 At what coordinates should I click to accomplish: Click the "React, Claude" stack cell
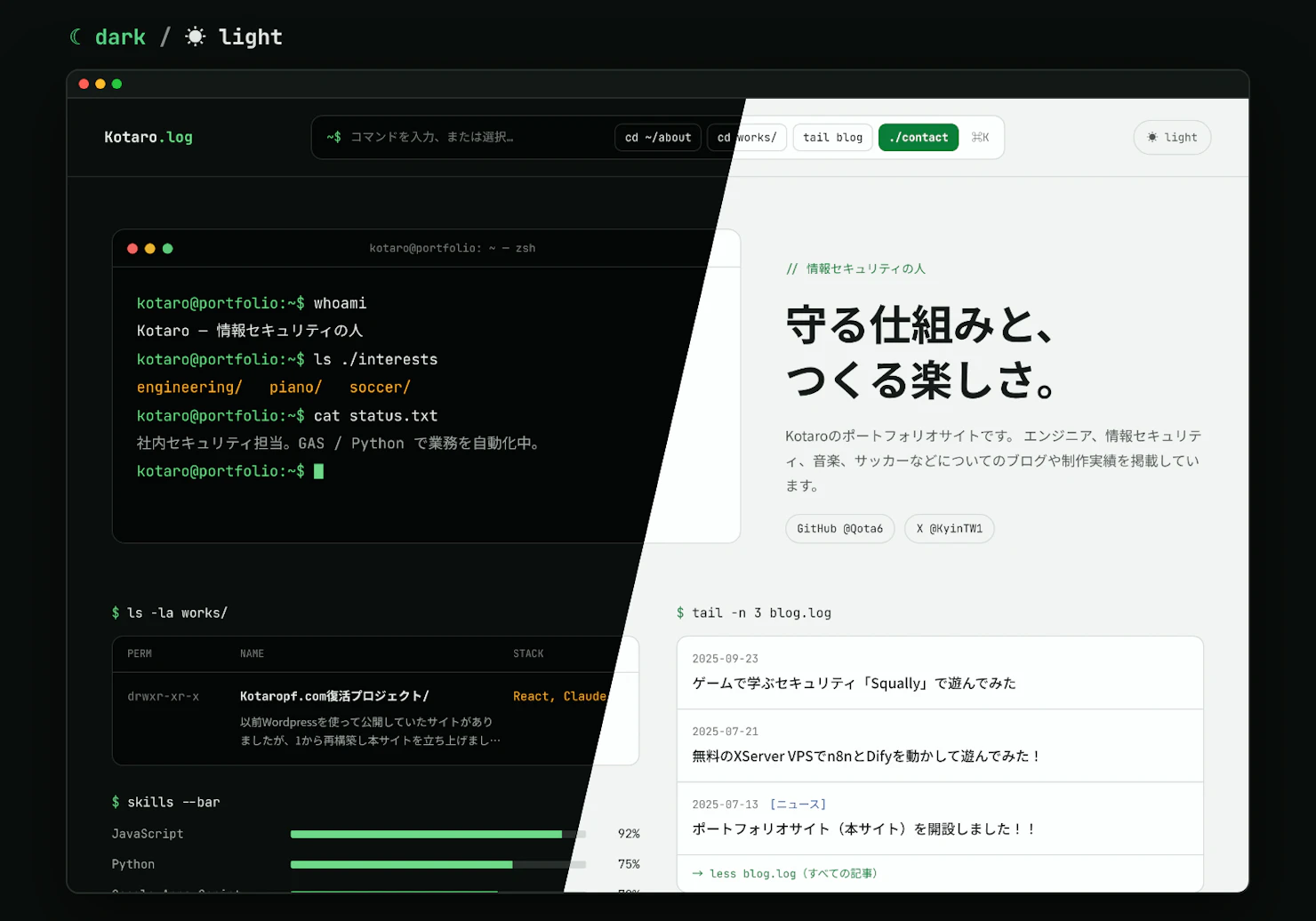[x=560, y=696]
